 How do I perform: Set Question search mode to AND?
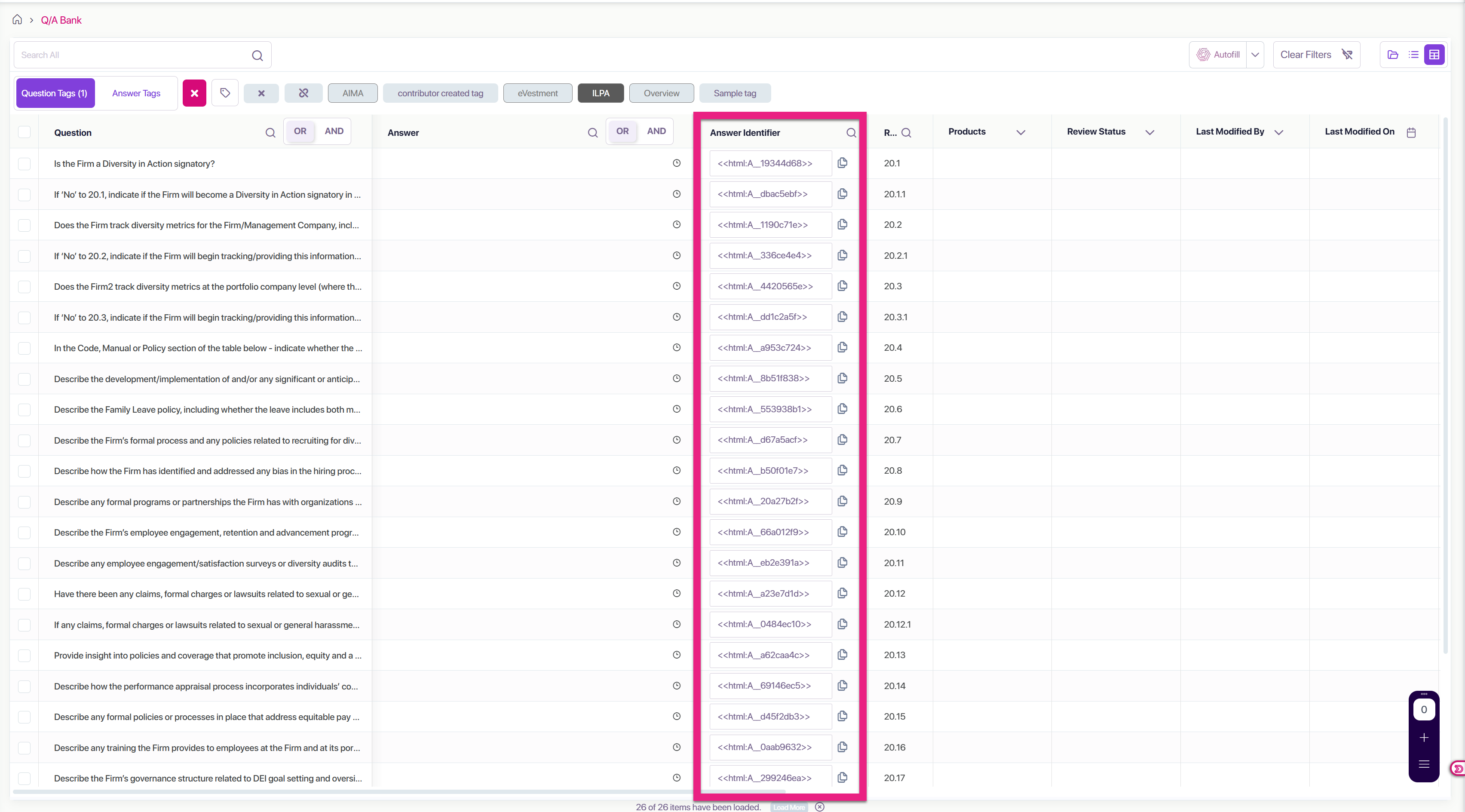pos(334,131)
